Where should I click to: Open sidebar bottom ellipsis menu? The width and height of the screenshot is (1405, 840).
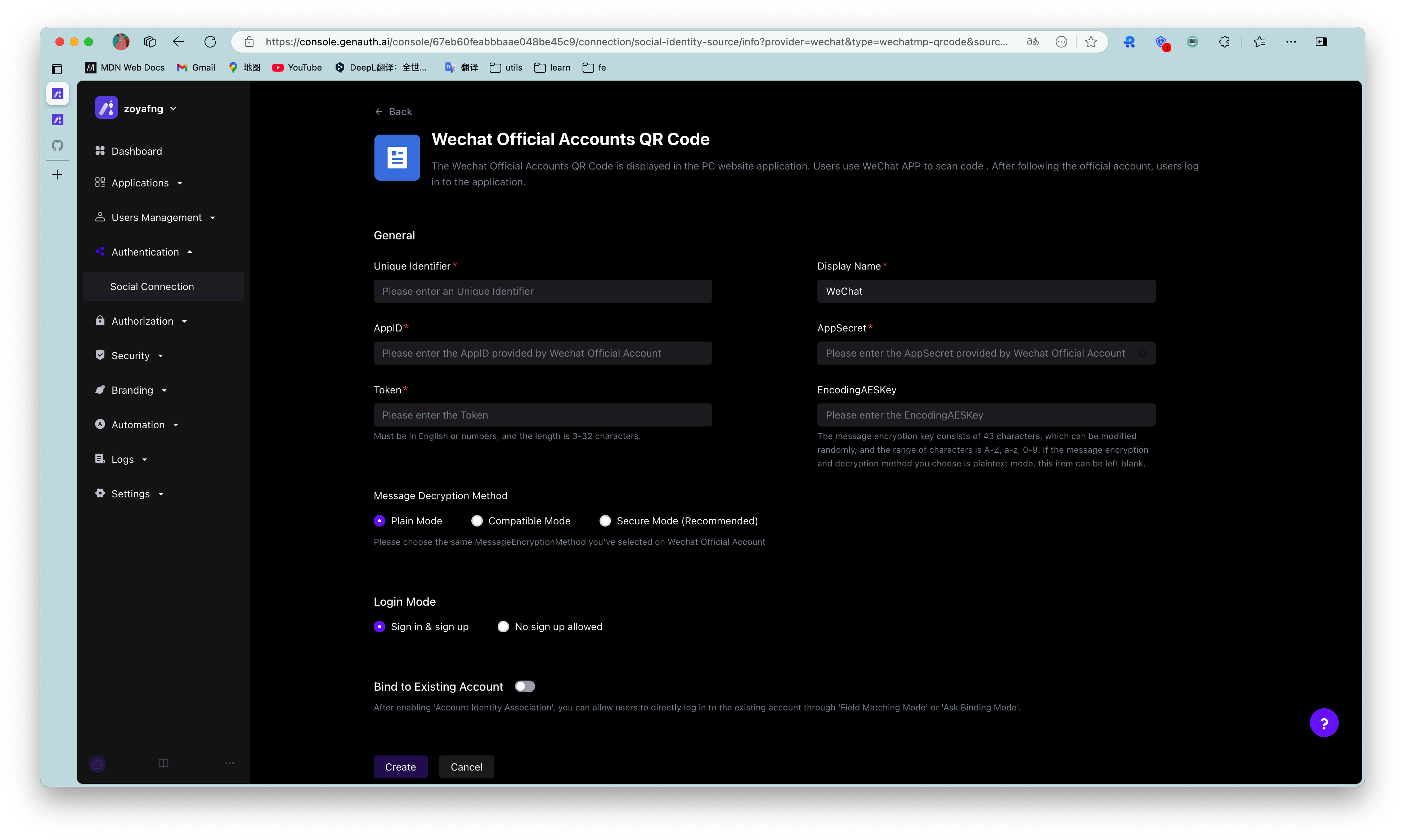point(229,763)
